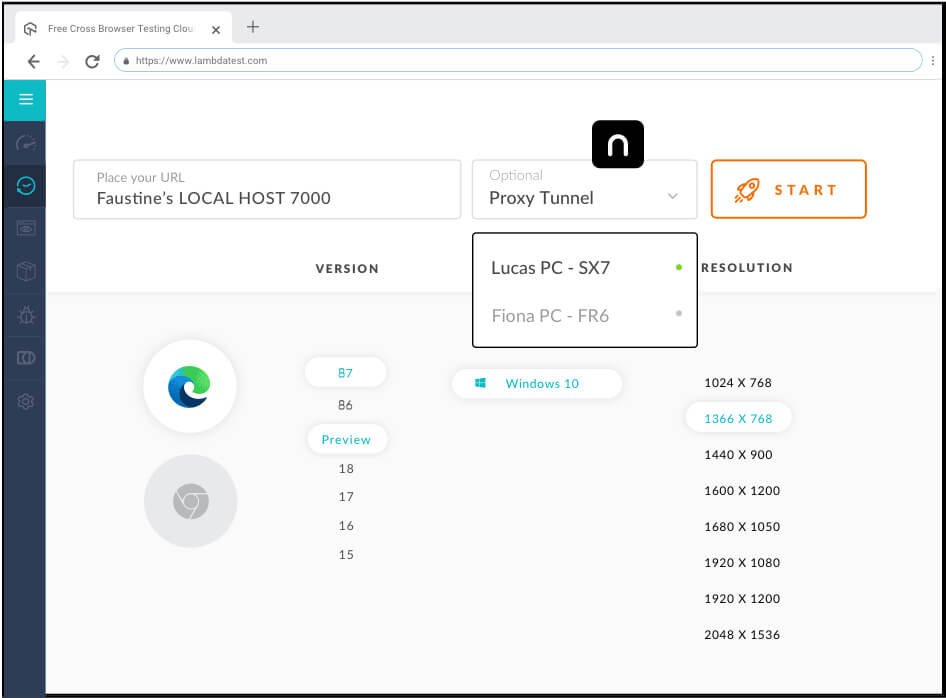The width and height of the screenshot is (946, 698).
Task: Select the bug tracker icon in sidebar
Action: pos(24,315)
